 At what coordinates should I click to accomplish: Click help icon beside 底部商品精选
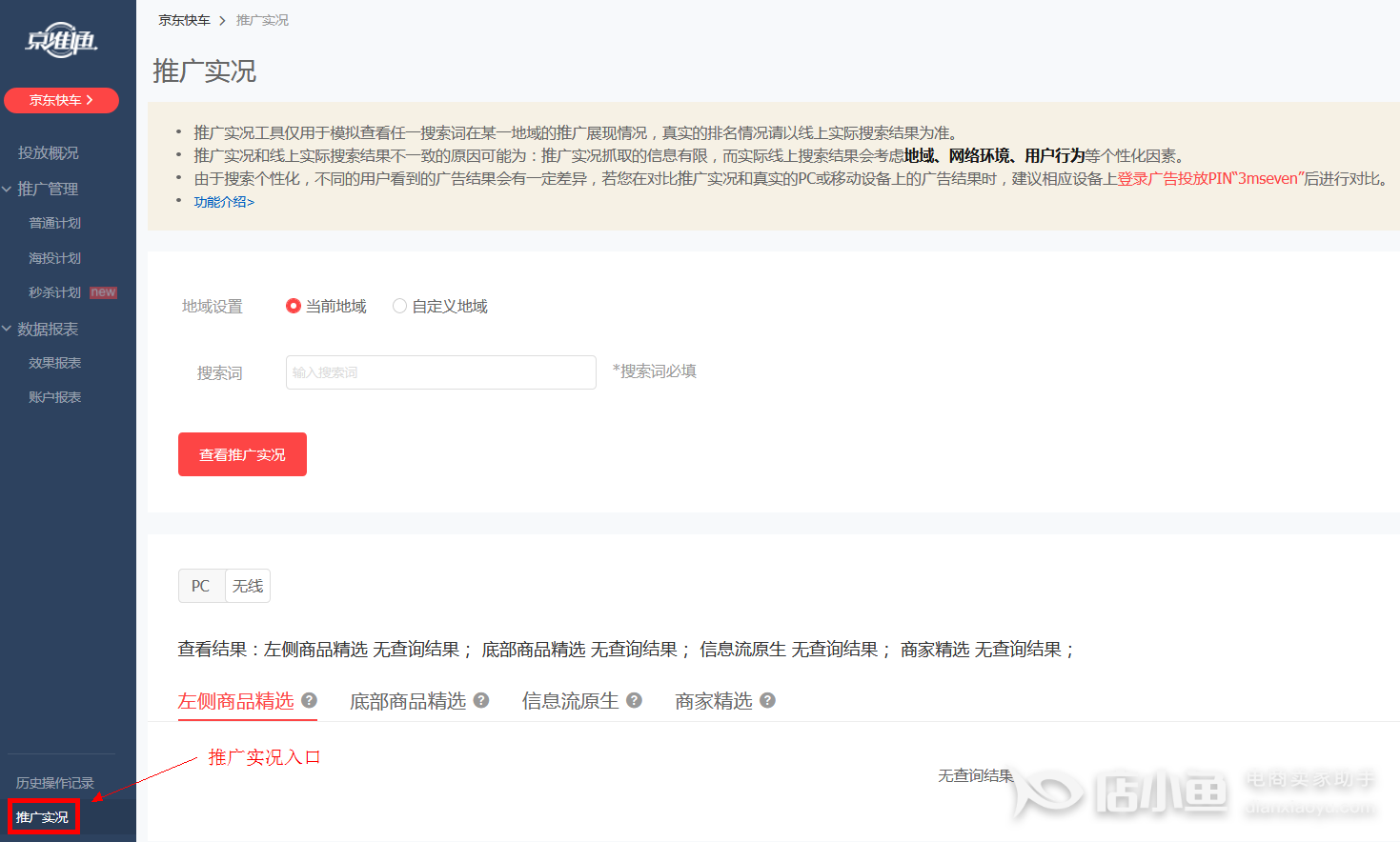point(481,700)
